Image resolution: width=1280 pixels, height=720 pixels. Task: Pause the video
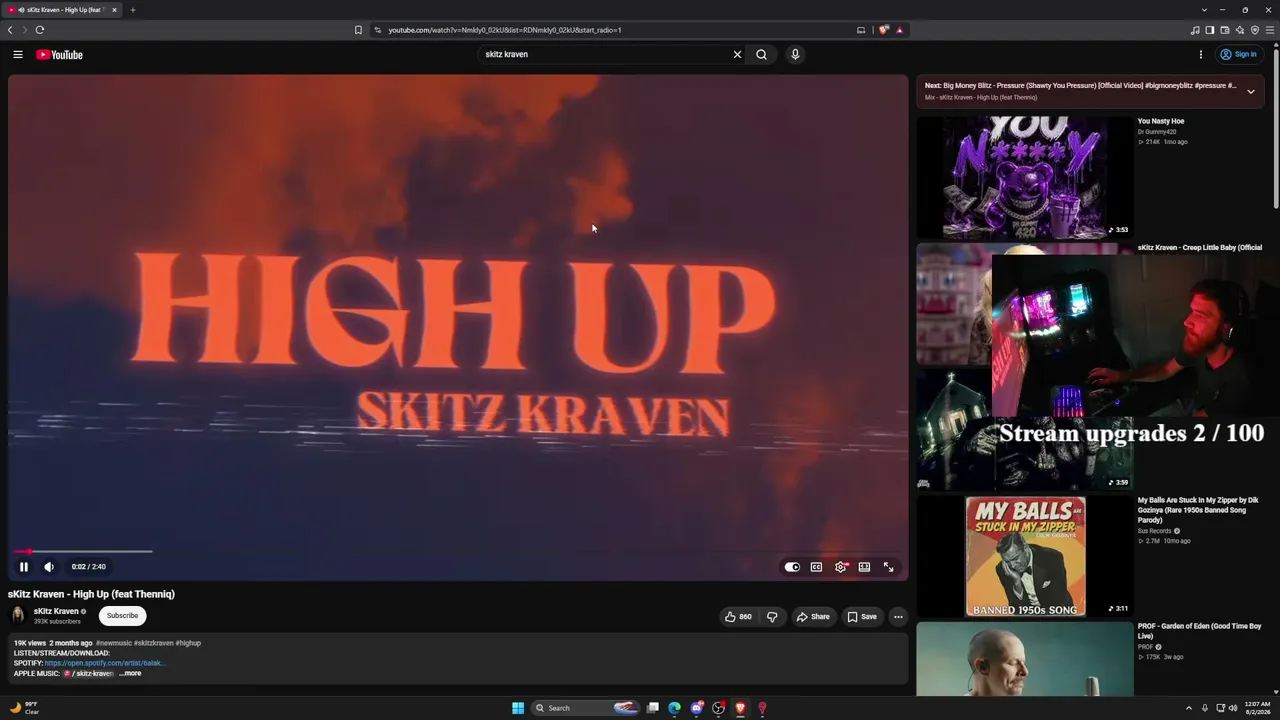pyautogui.click(x=24, y=567)
